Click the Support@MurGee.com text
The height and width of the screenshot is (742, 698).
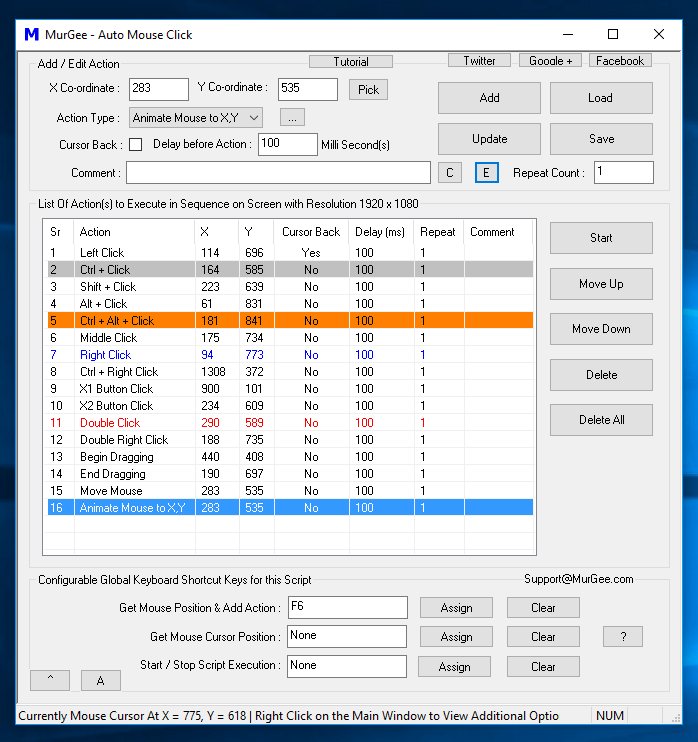pyautogui.click(x=578, y=579)
